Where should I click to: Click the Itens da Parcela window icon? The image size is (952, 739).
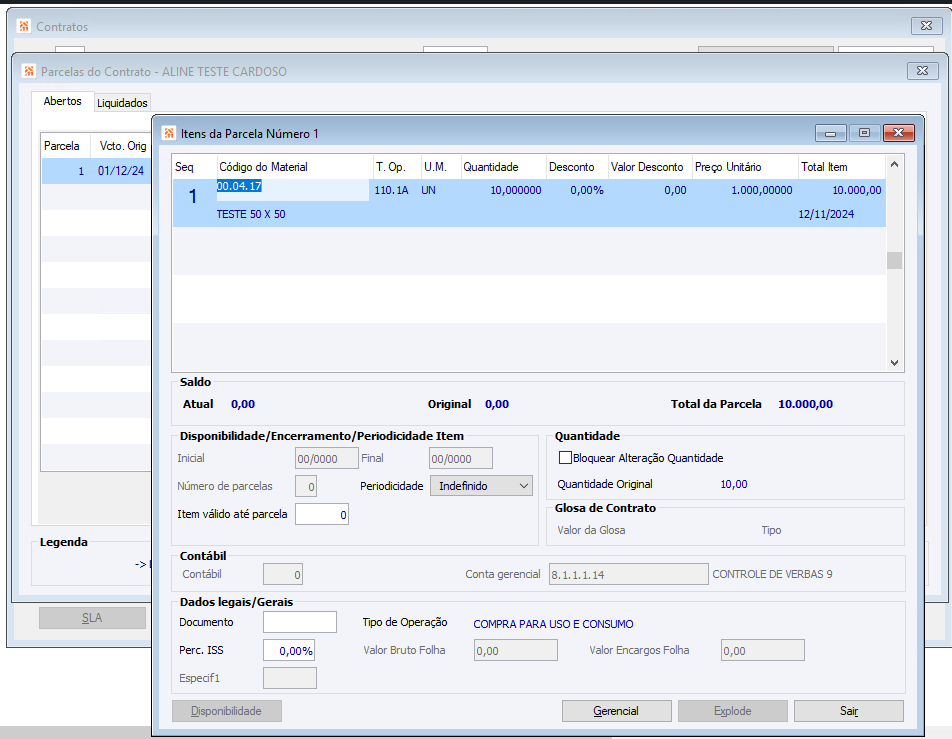pyautogui.click(x=168, y=133)
